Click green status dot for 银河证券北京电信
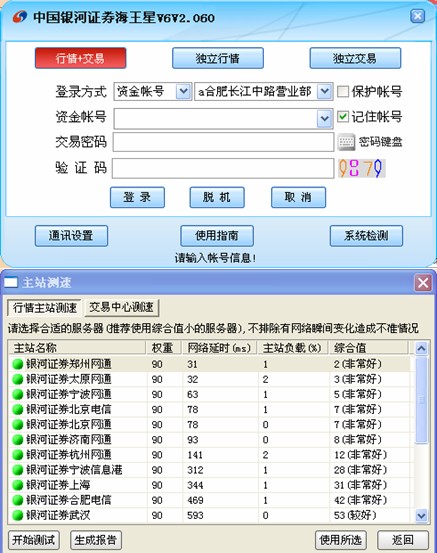This screenshot has height=553, width=437. pyautogui.click(x=18, y=410)
